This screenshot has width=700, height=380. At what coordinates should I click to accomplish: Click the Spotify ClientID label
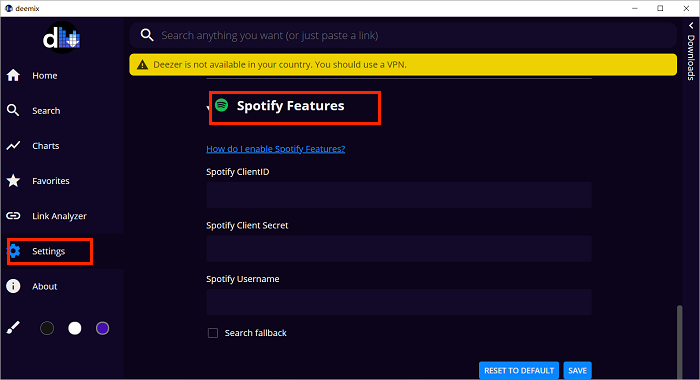[238, 172]
